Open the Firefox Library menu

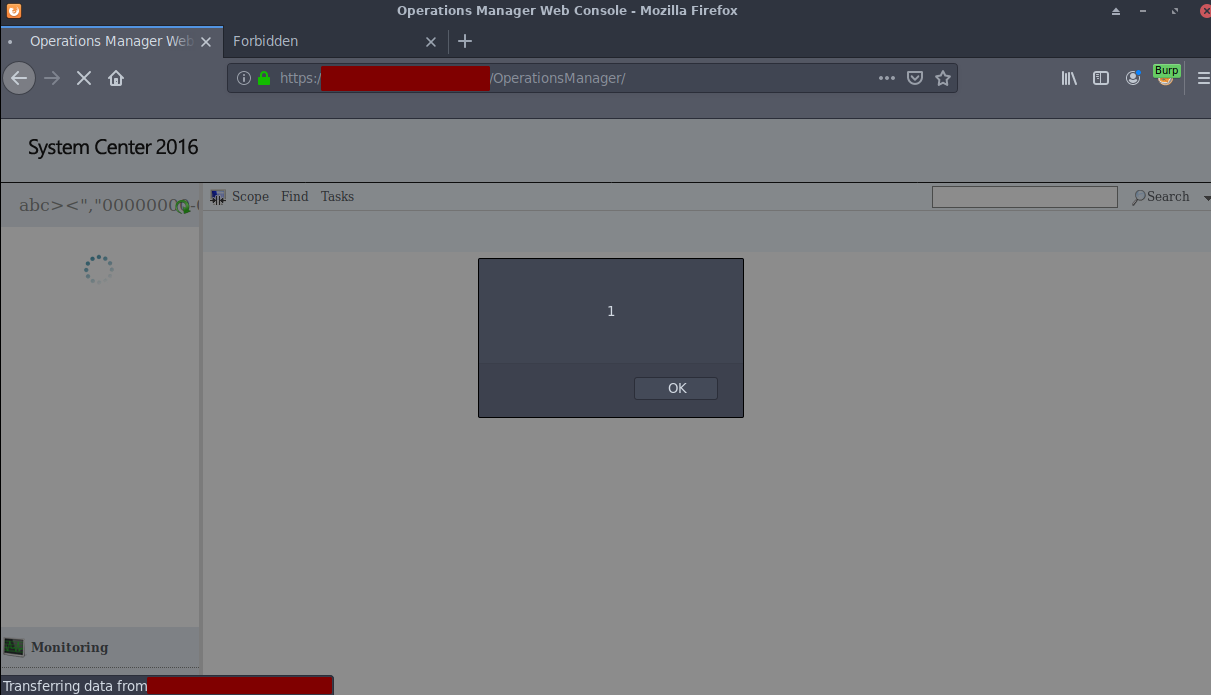1069,78
